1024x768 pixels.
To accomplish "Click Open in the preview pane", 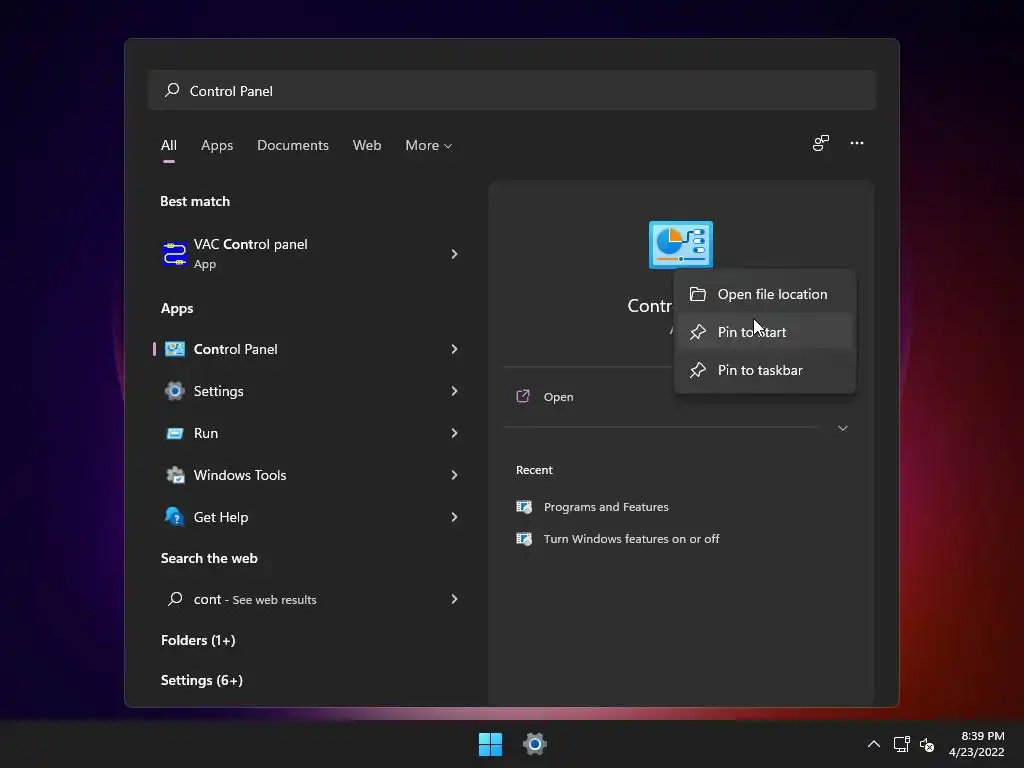I will (x=558, y=396).
